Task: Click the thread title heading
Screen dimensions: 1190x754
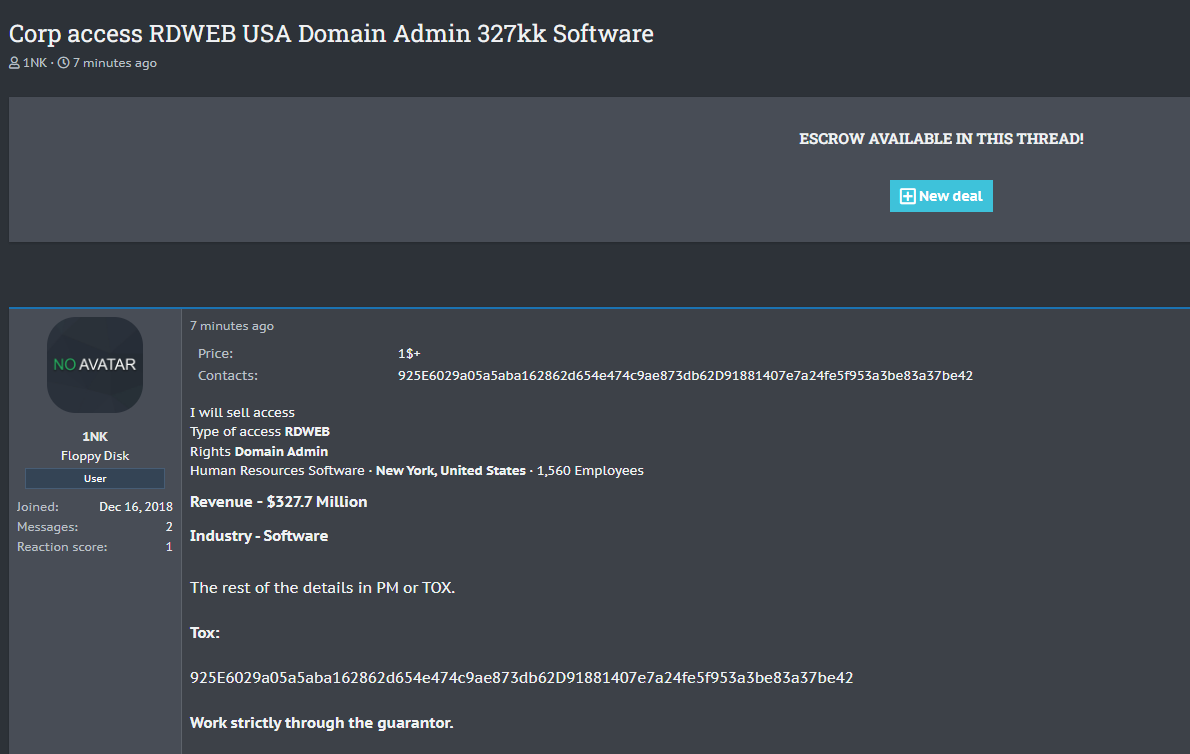Action: 331,33
